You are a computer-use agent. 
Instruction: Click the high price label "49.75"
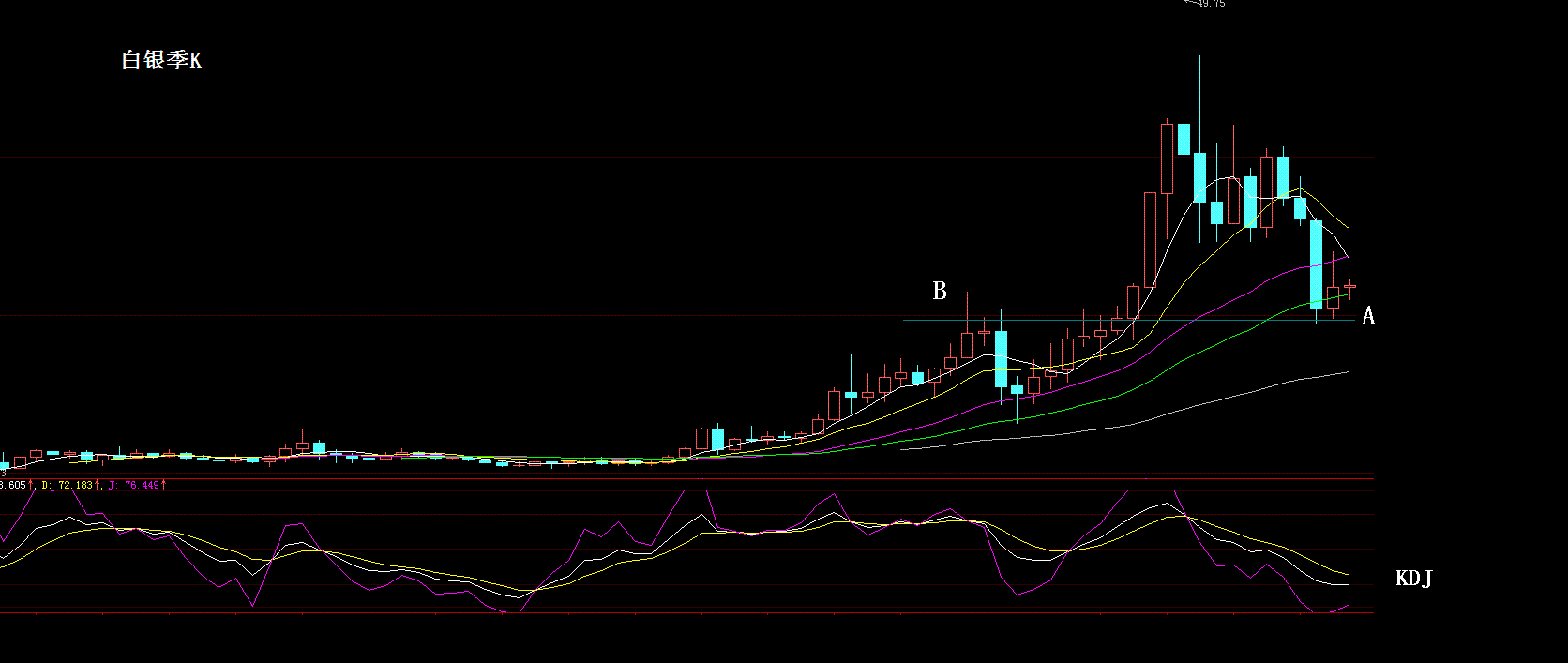pyautogui.click(x=1211, y=4)
